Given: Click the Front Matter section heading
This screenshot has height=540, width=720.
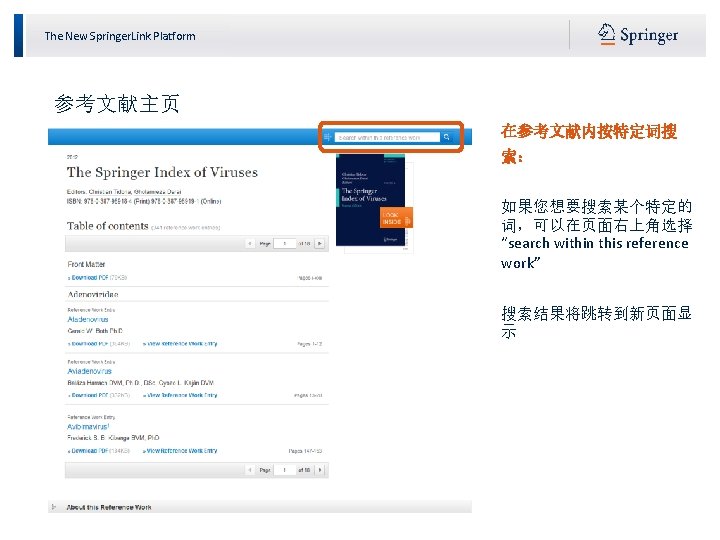Looking at the screenshot, I should 86,264.
